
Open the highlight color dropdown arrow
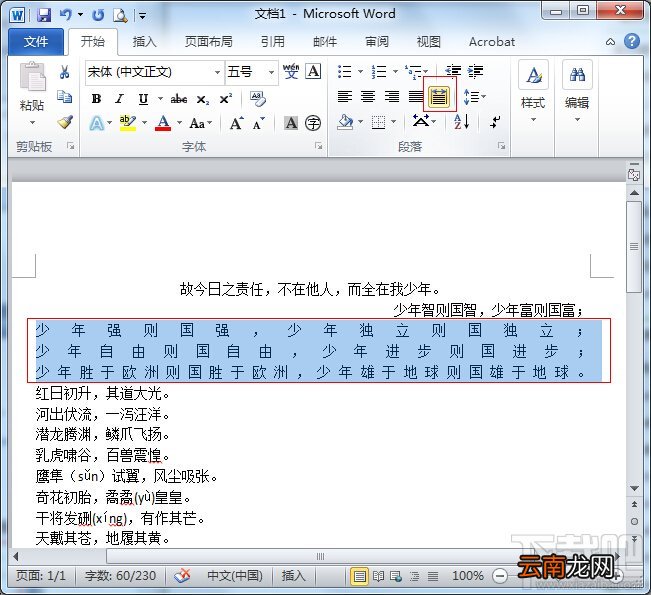(144, 122)
